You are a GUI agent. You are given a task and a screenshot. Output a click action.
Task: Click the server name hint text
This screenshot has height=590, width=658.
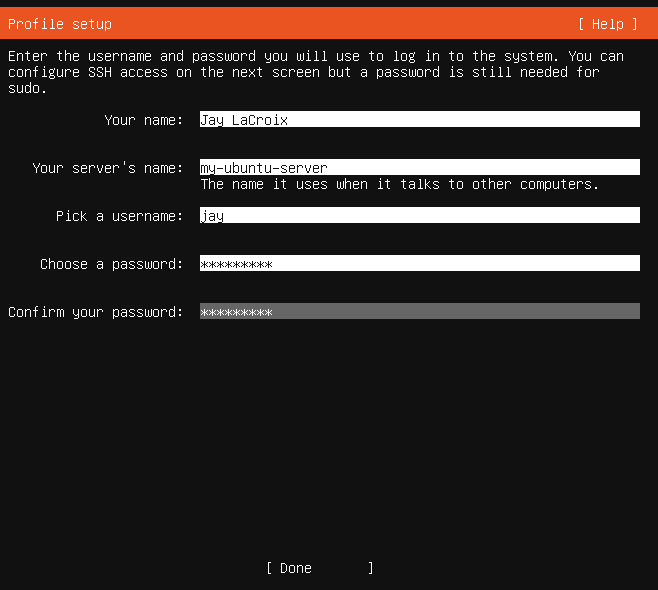(x=399, y=184)
